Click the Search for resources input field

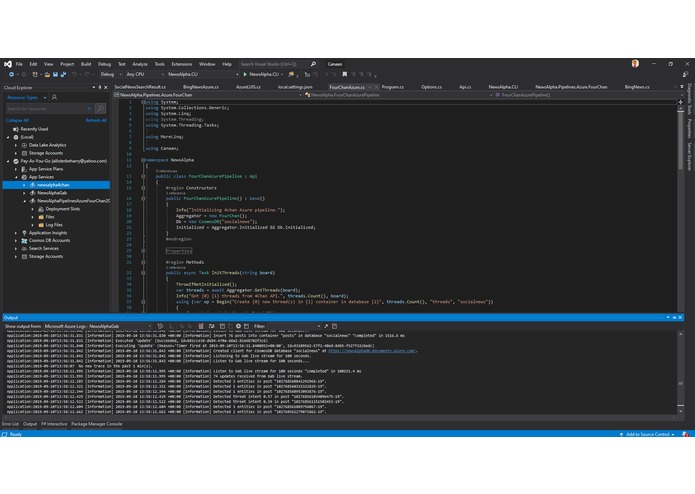(x=49, y=108)
